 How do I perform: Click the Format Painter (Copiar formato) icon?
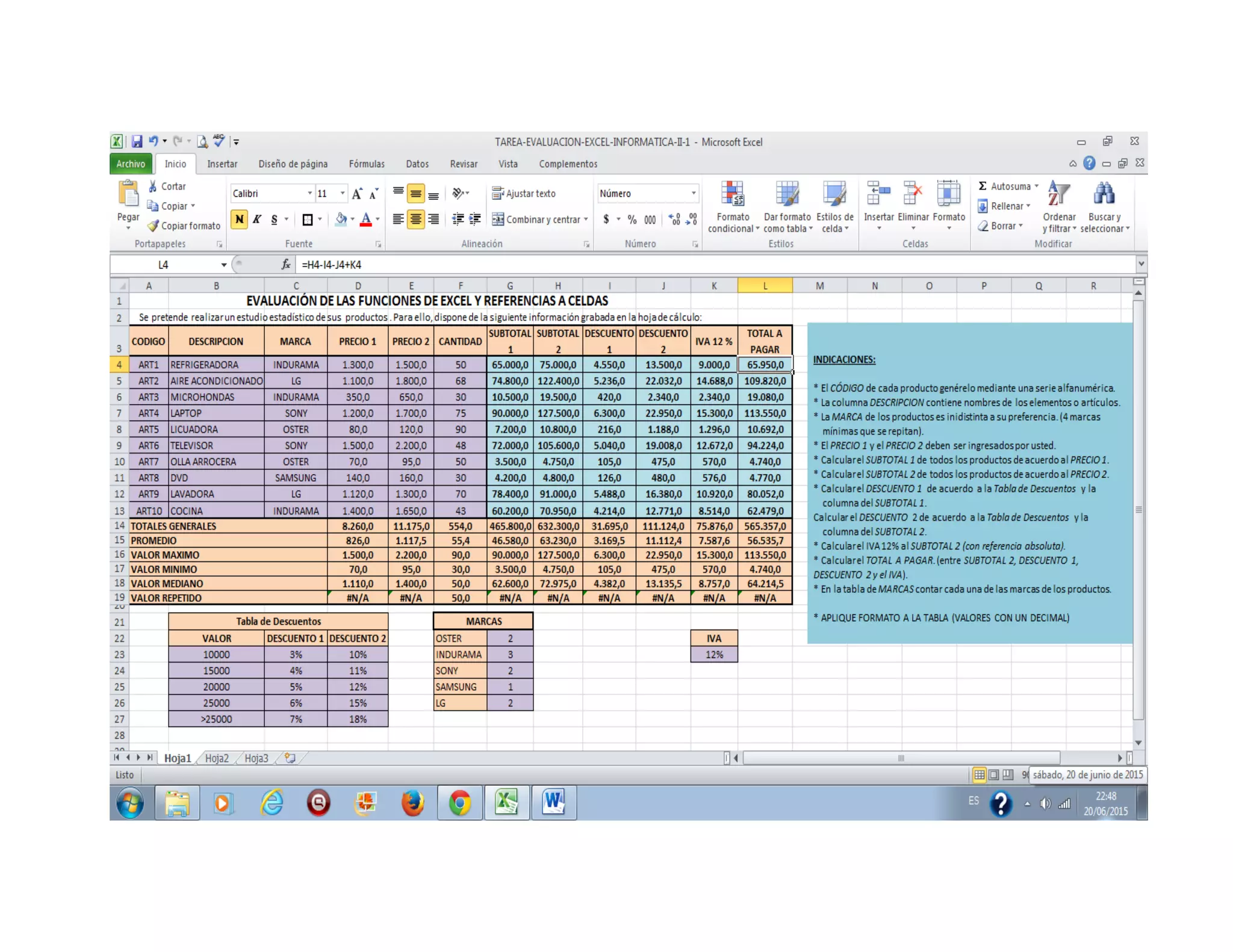click(154, 226)
